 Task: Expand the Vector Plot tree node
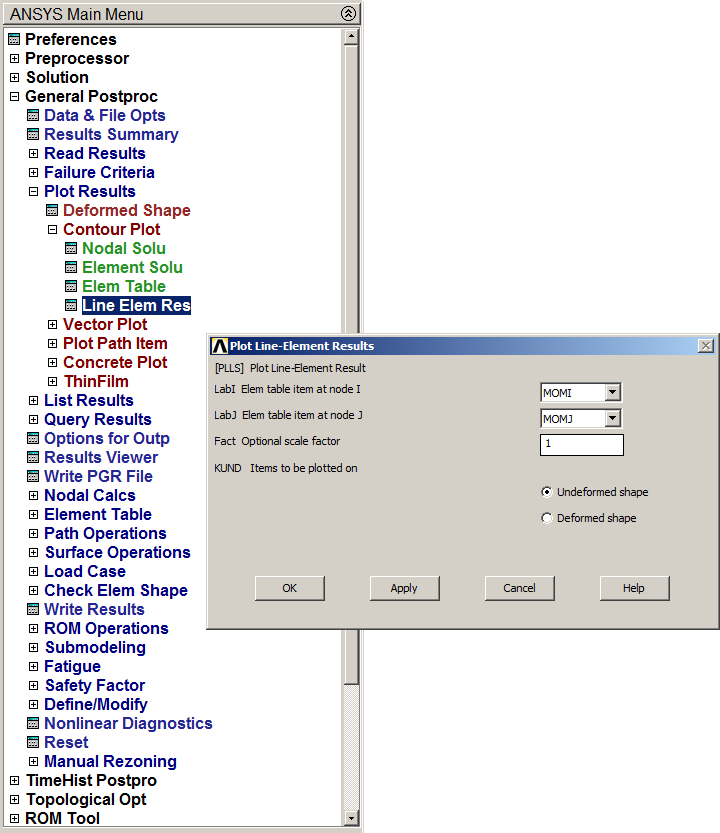click(x=53, y=325)
